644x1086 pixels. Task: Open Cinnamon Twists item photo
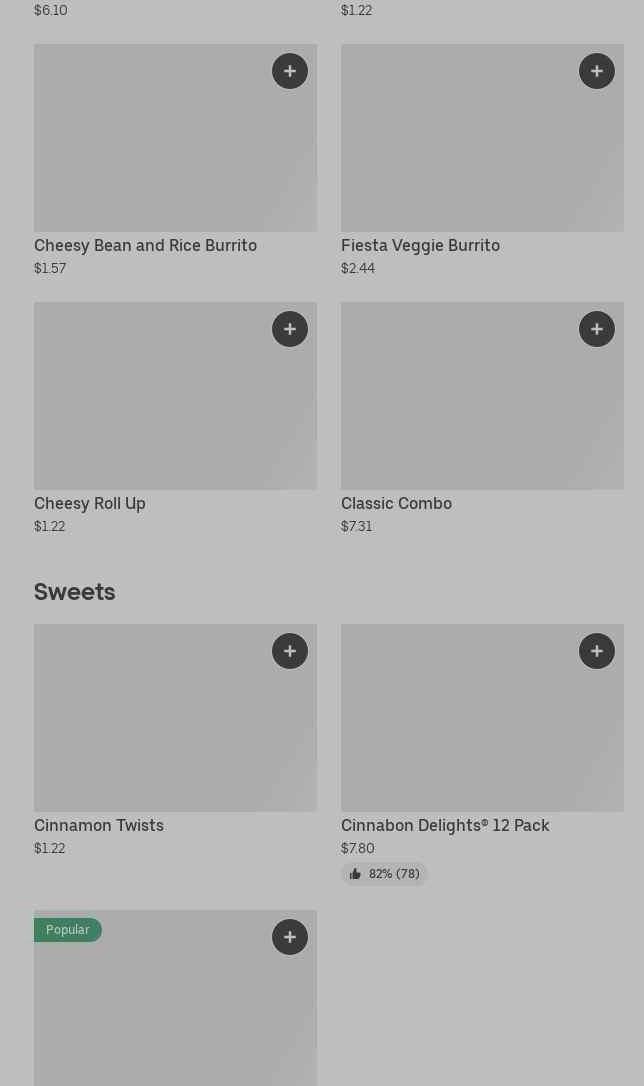175,718
